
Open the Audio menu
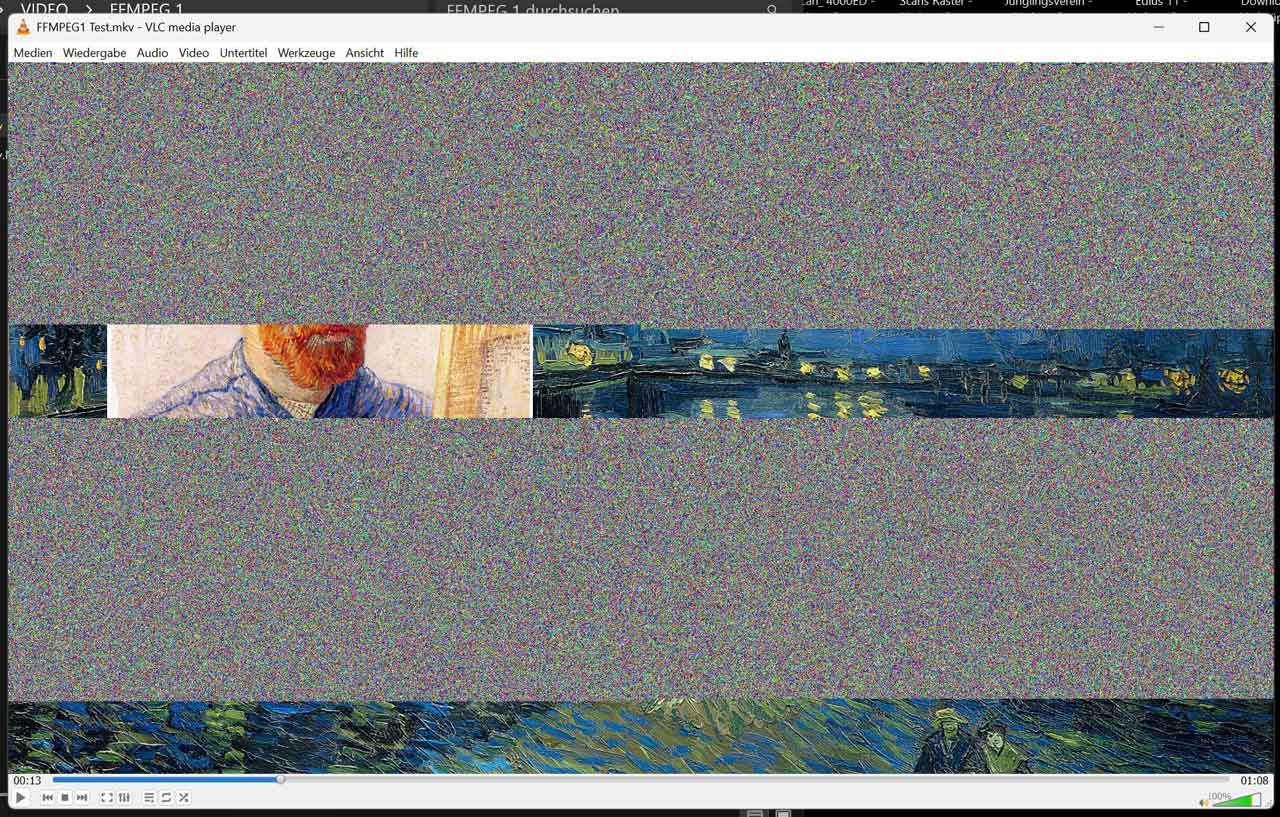coord(152,53)
